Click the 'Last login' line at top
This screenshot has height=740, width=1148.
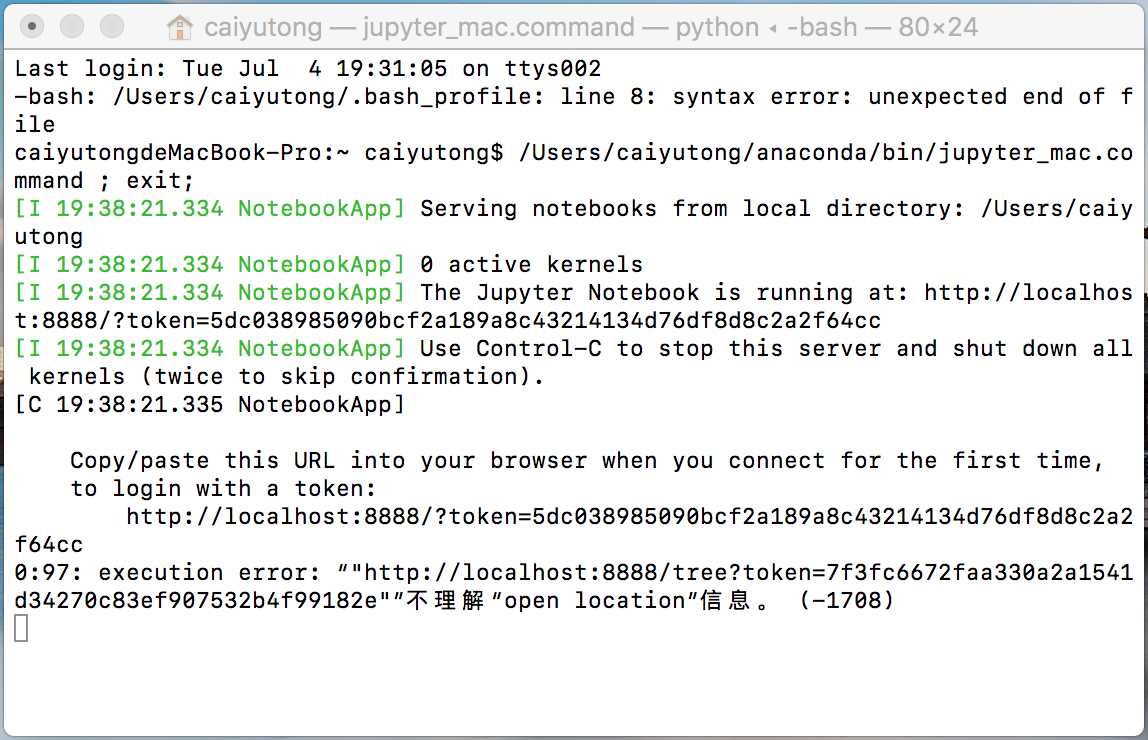308,69
